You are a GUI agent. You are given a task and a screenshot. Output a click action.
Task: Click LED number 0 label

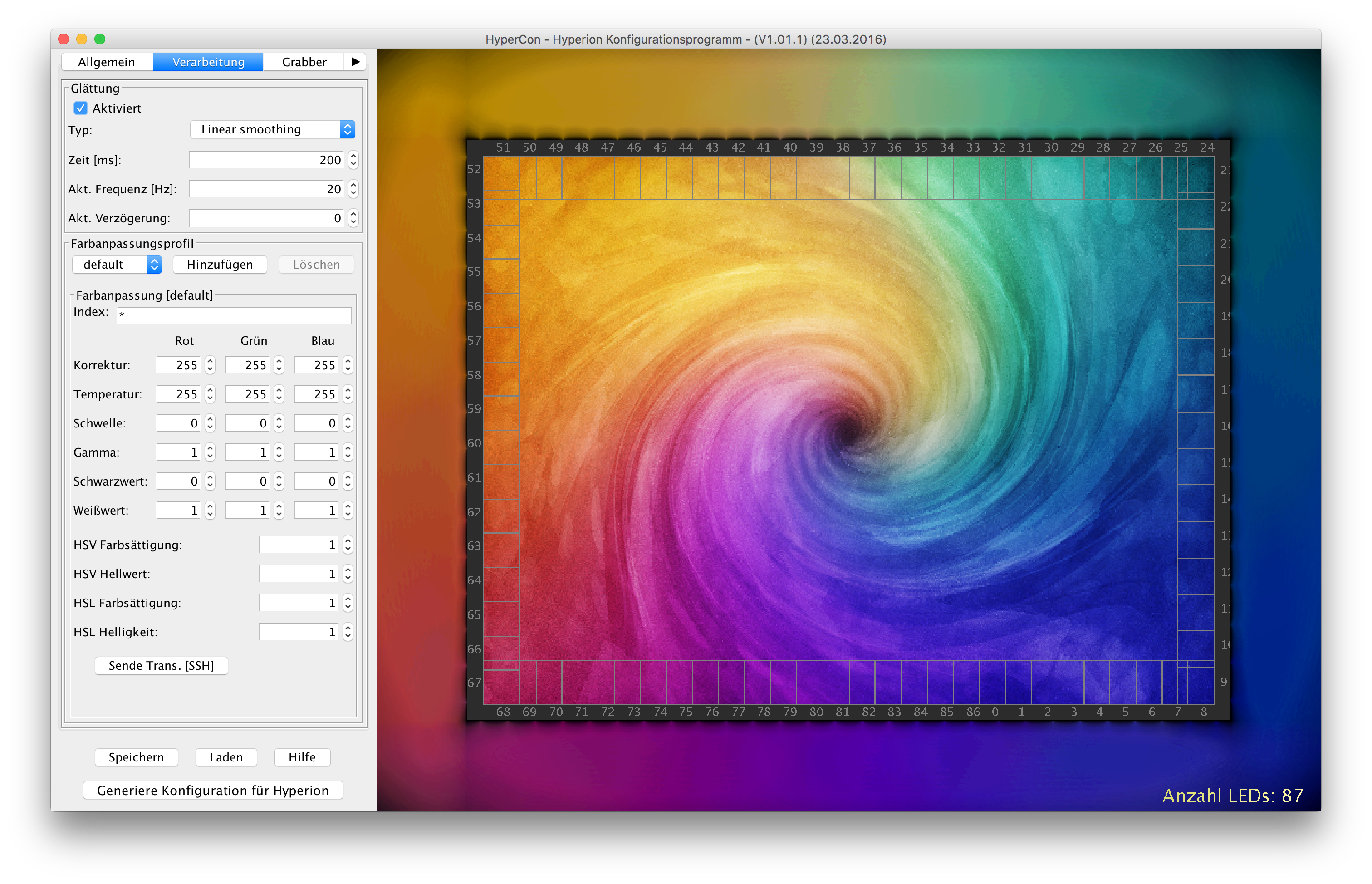[x=995, y=712]
